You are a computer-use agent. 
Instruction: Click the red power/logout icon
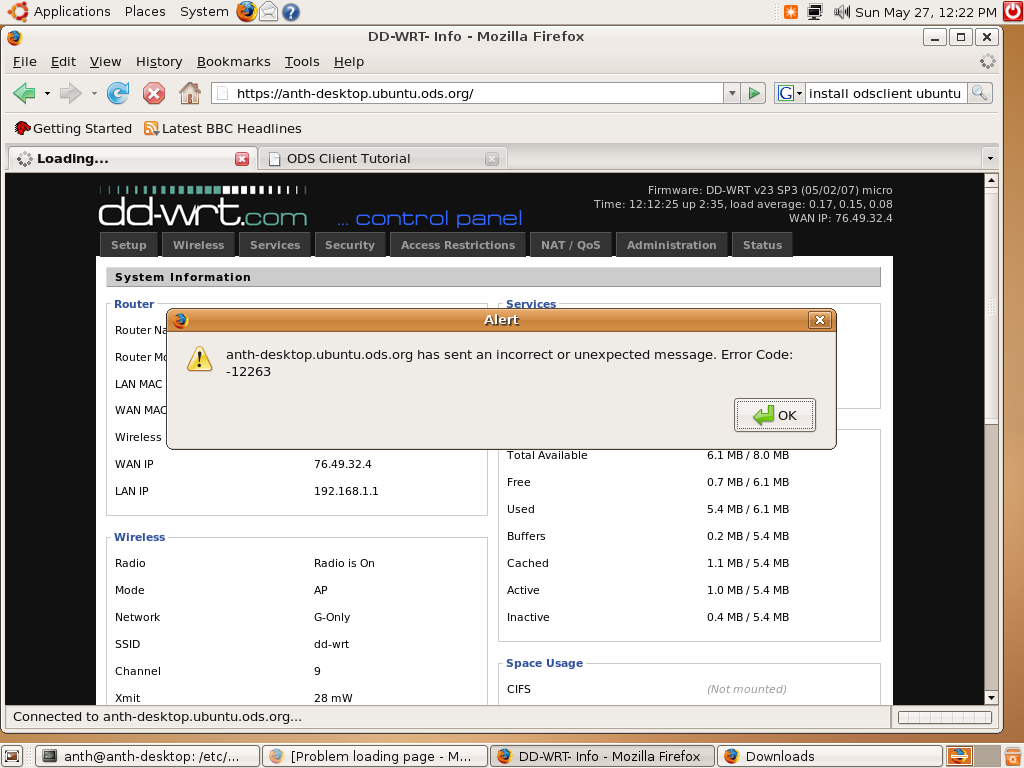click(1013, 12)
